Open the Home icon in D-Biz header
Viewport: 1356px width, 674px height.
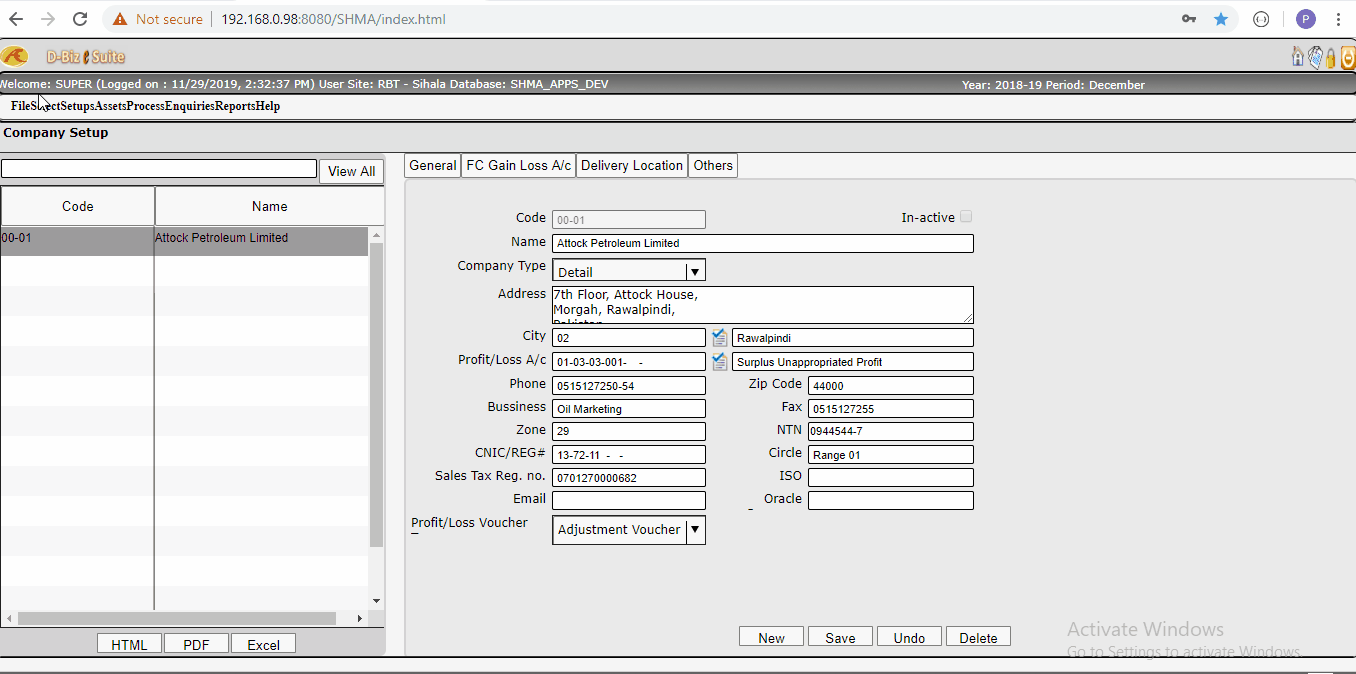pyautogui.click(x=1298, y=57)
